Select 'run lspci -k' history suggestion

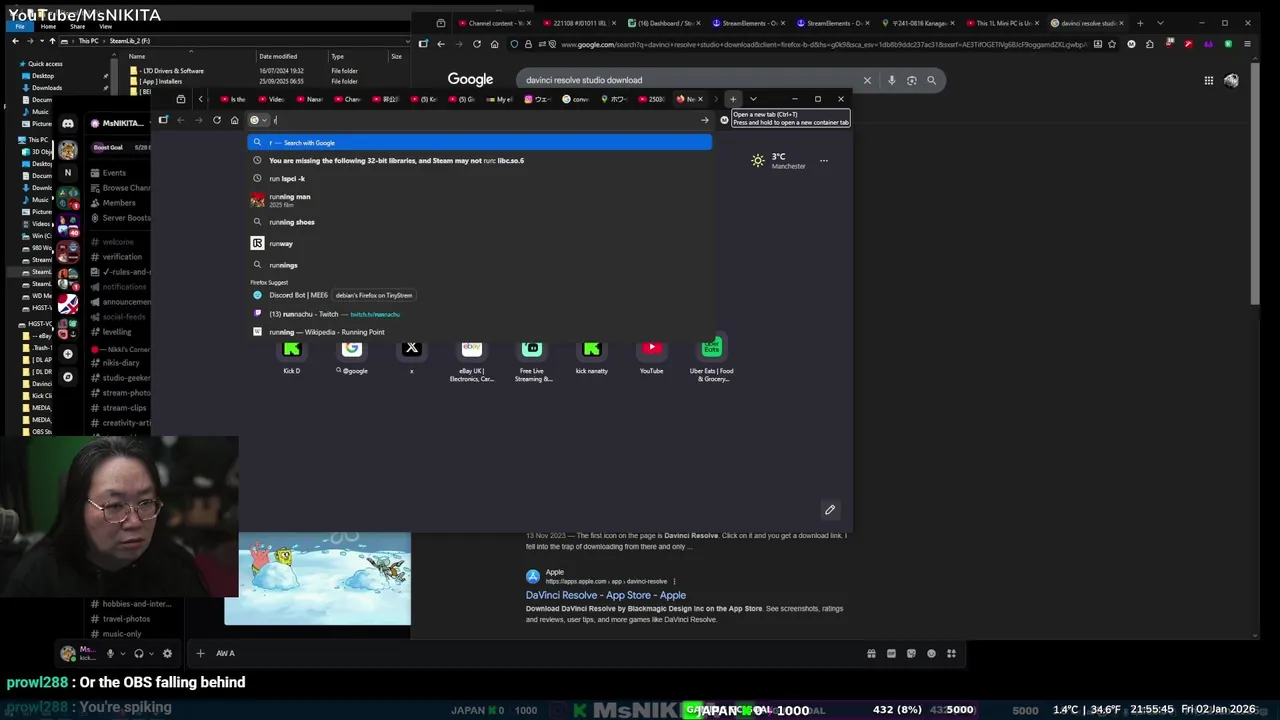(480, 178)
